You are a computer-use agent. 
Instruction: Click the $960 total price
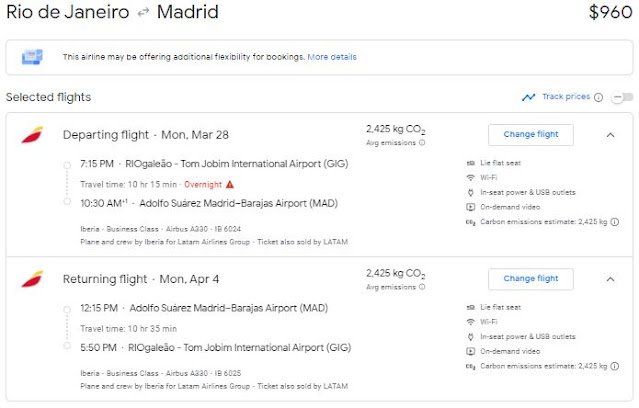[x=610, y=13]
